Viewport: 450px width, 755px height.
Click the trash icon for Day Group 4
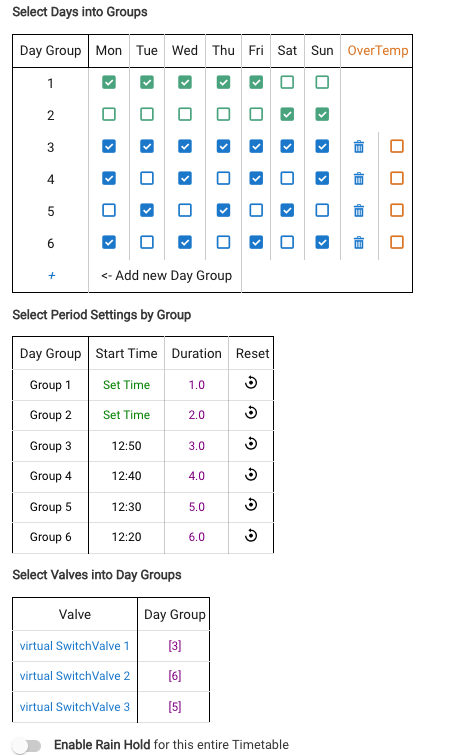tap(359, 179)
